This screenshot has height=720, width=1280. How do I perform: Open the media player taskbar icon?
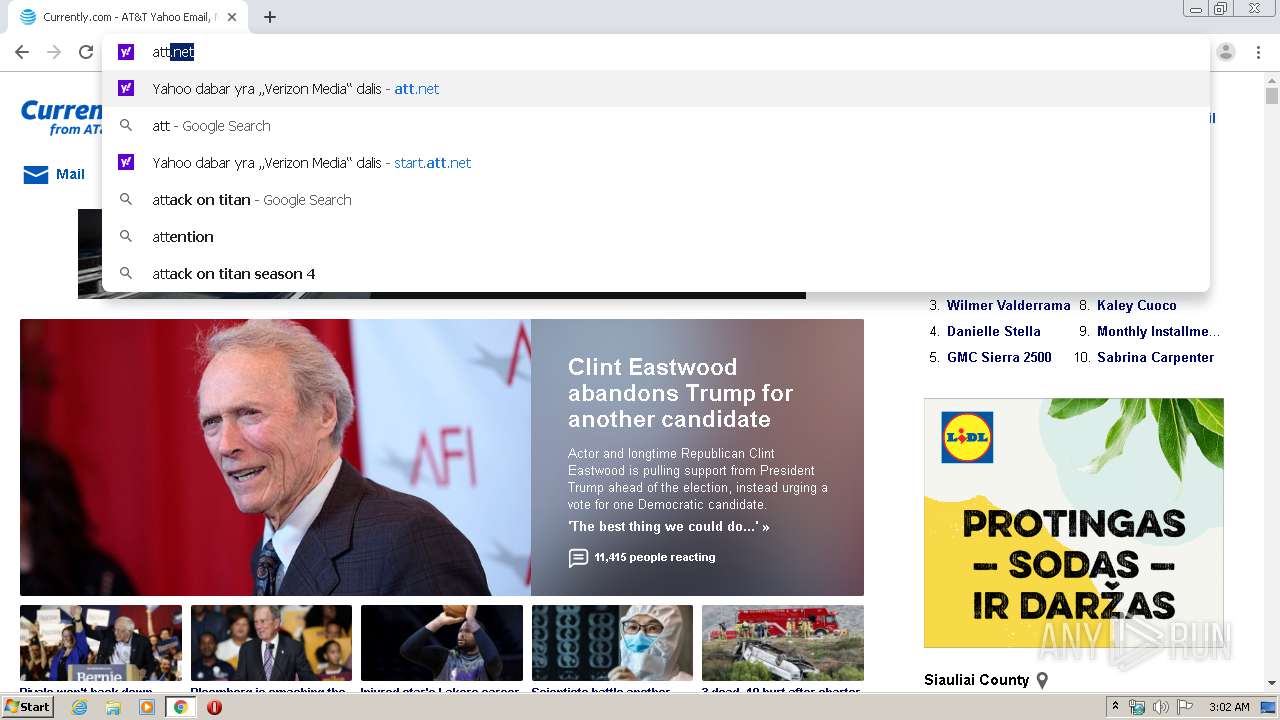point(147,707)
